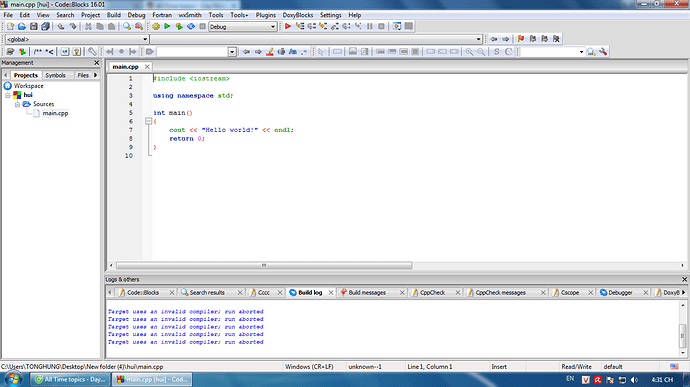Run program with green play icon

pos(167,27)
